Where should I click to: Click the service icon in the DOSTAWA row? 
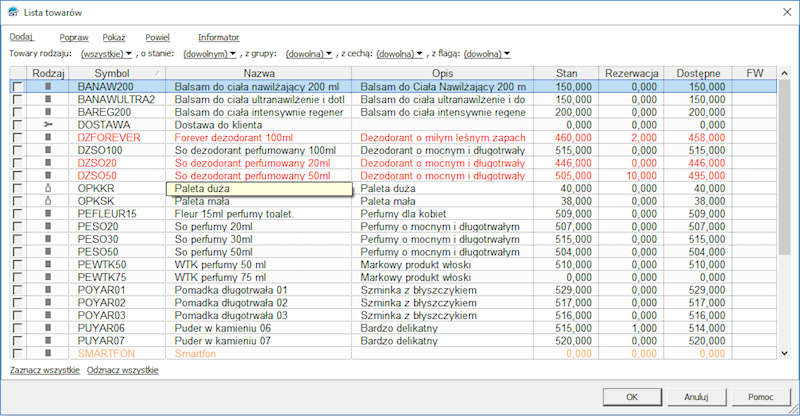coord(48,125)
